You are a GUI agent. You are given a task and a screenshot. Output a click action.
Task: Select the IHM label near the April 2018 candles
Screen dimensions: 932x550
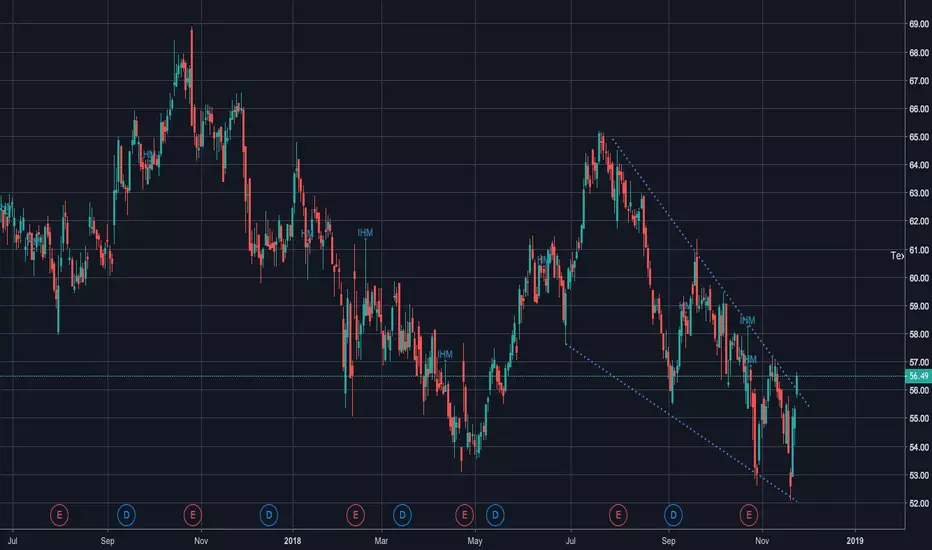click(x=445, y=354)
